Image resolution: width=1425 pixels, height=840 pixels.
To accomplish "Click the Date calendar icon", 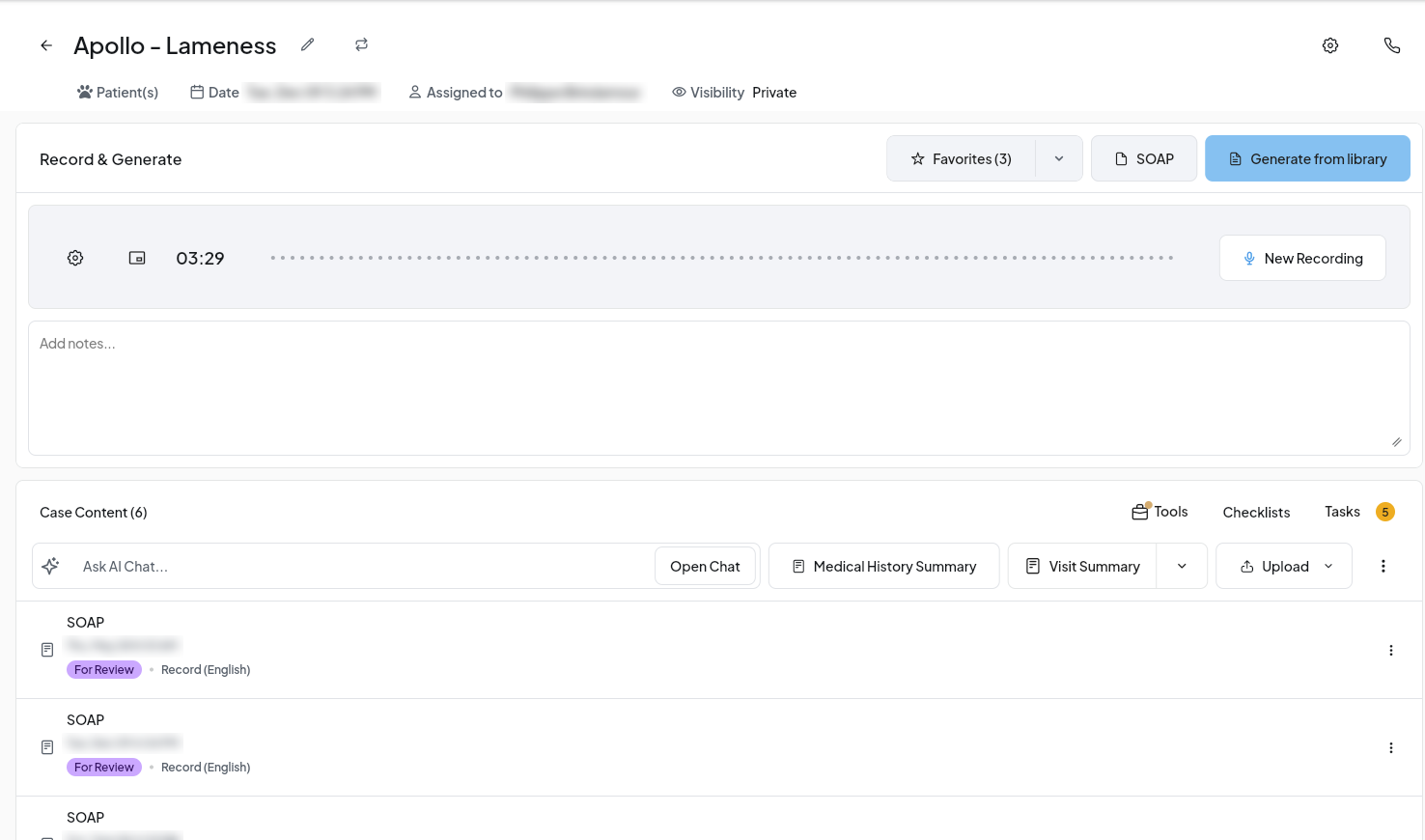I will 197,92.
